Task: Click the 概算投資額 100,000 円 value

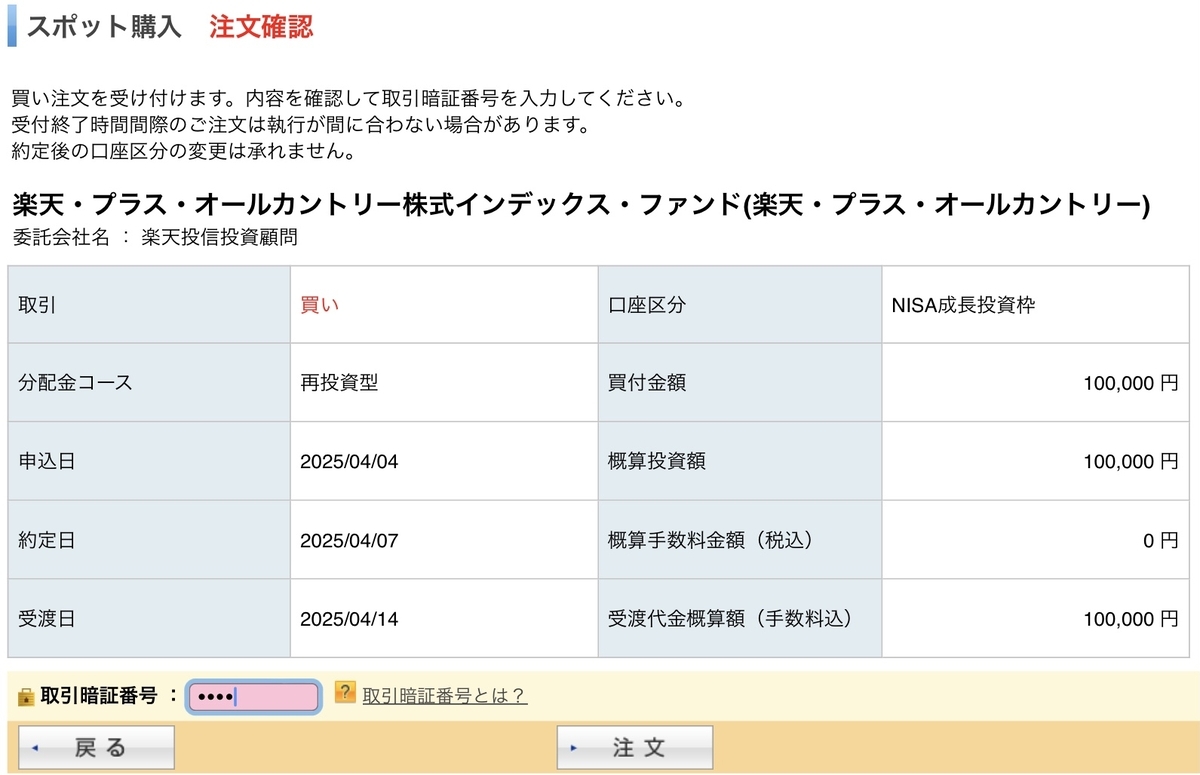Action: (x=1130, y=462)
